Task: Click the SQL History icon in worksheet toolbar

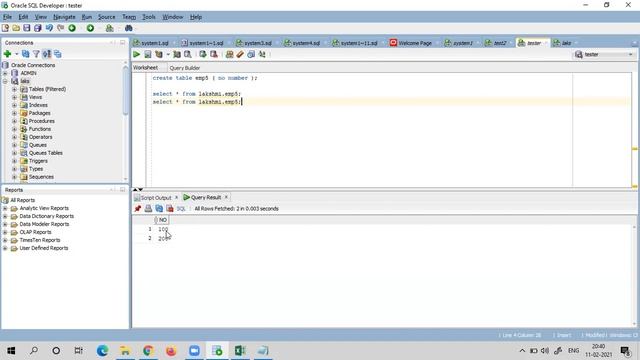Action: [251, 54]
